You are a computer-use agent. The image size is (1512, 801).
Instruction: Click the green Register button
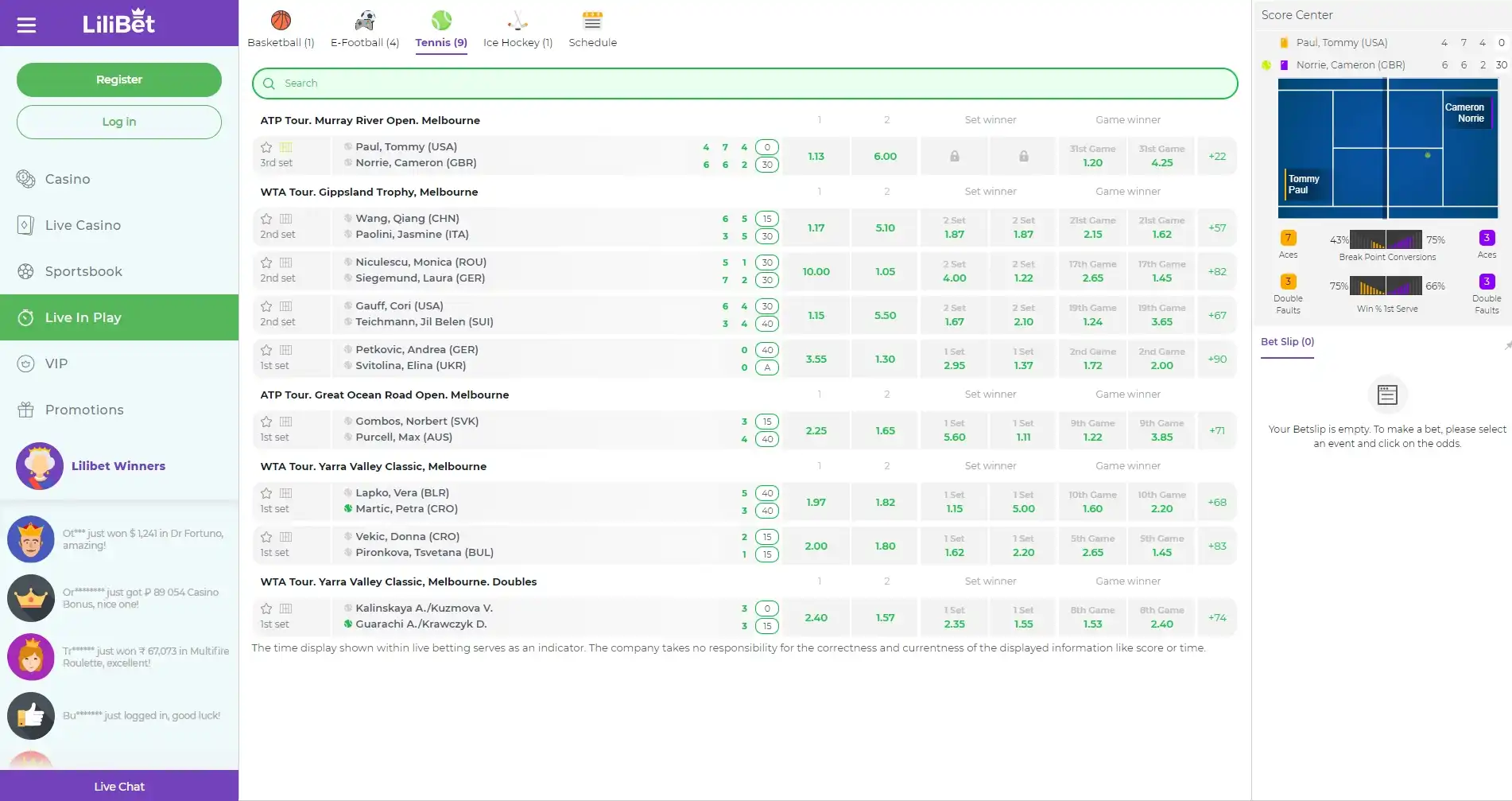(119, 80)
